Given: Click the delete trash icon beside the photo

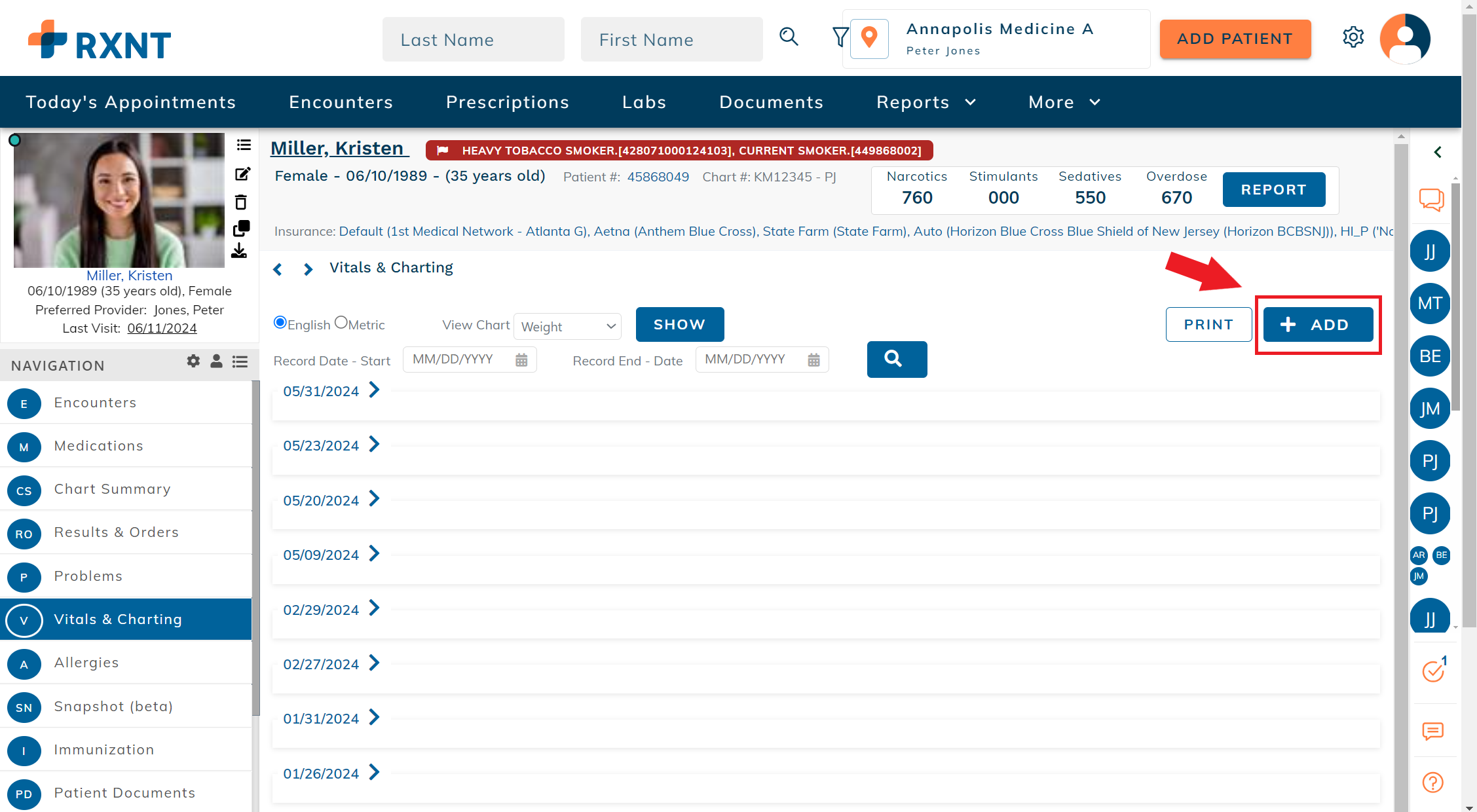Looking at the screenshot, I should point(241,202).
